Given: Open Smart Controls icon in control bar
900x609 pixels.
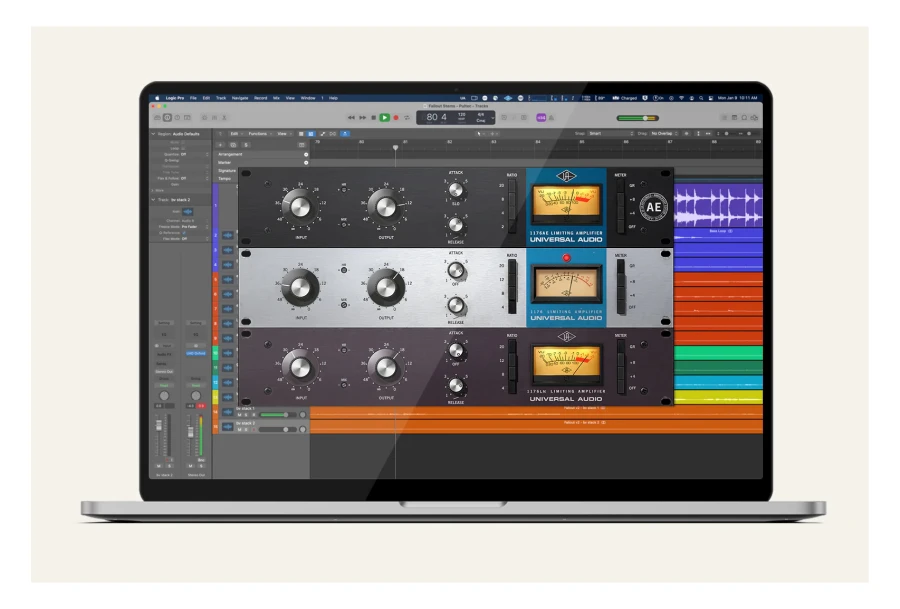Looking at the screenshot, I should click(x=204, y=118).
